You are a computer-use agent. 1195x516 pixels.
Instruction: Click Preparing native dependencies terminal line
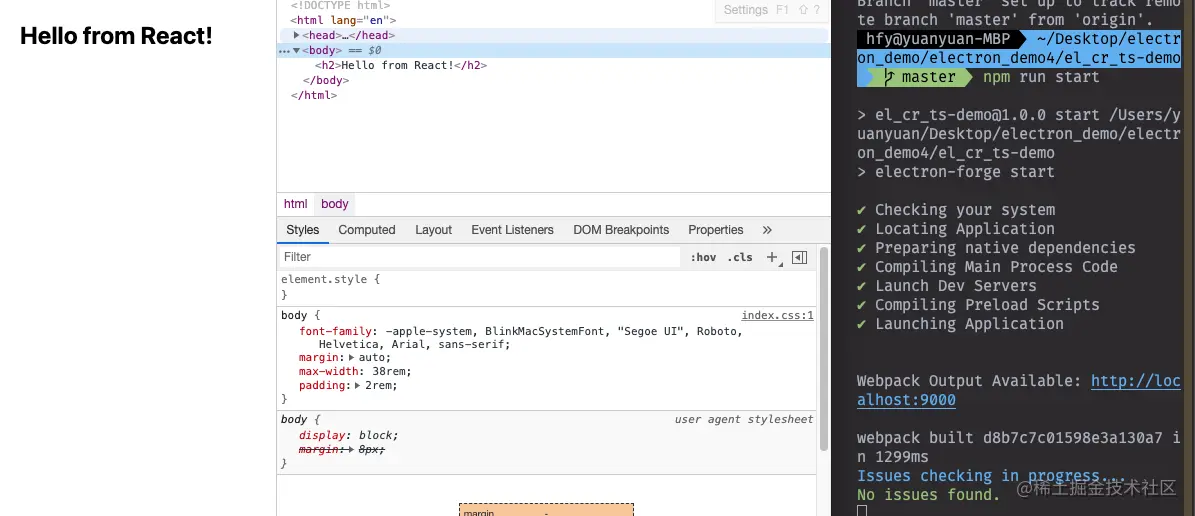pyautogui.click(x=996, y=248)
